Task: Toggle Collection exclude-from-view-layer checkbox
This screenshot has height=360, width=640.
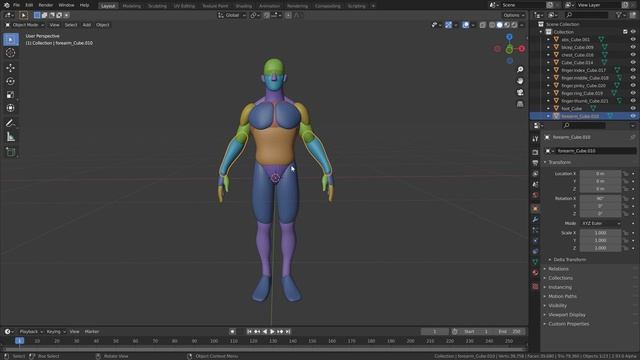Action: (x=625, y=32)
